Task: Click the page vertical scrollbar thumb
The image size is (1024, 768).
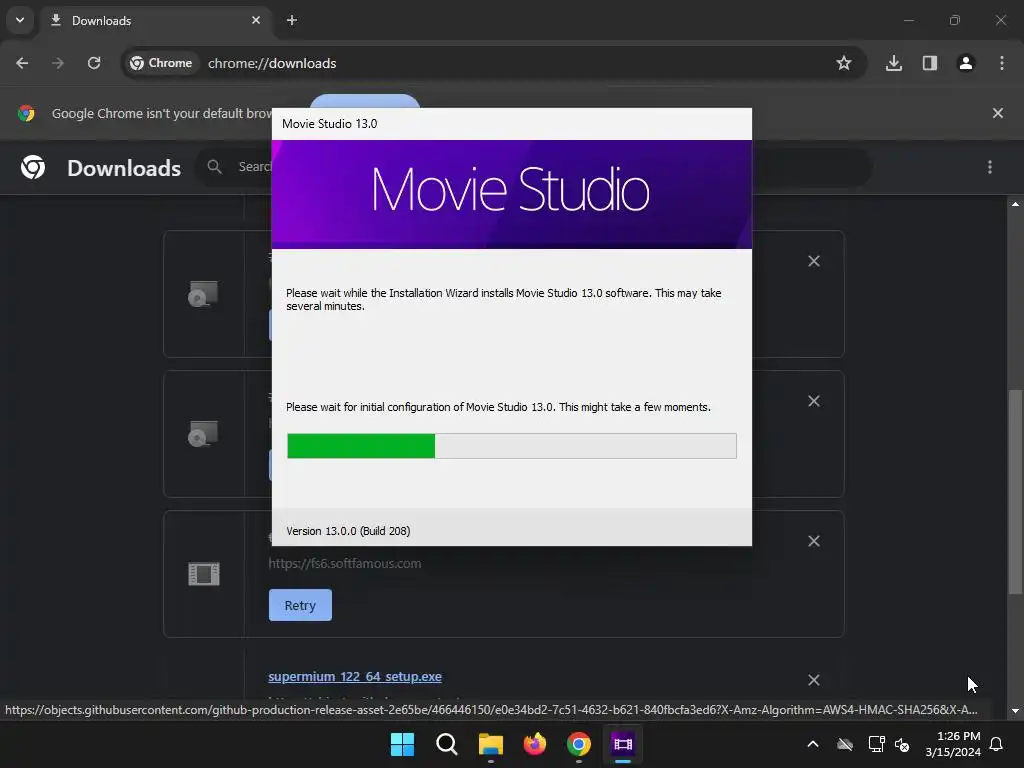Action: click(1015, 492)
